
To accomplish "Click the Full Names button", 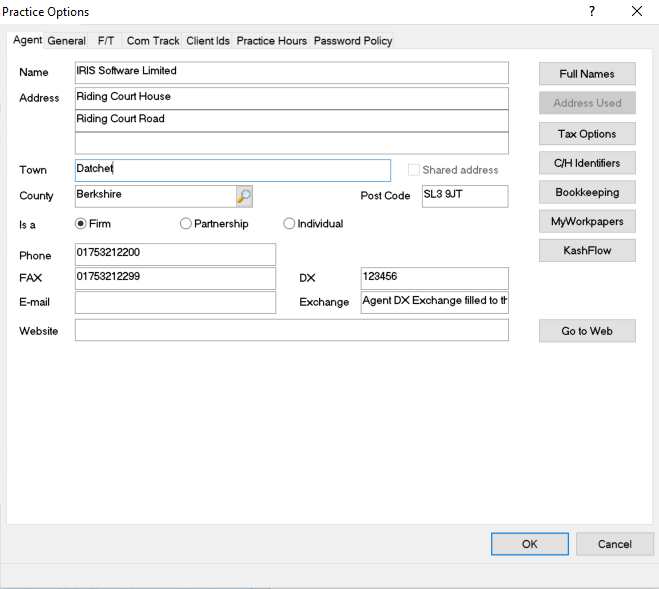I will 587,74.
